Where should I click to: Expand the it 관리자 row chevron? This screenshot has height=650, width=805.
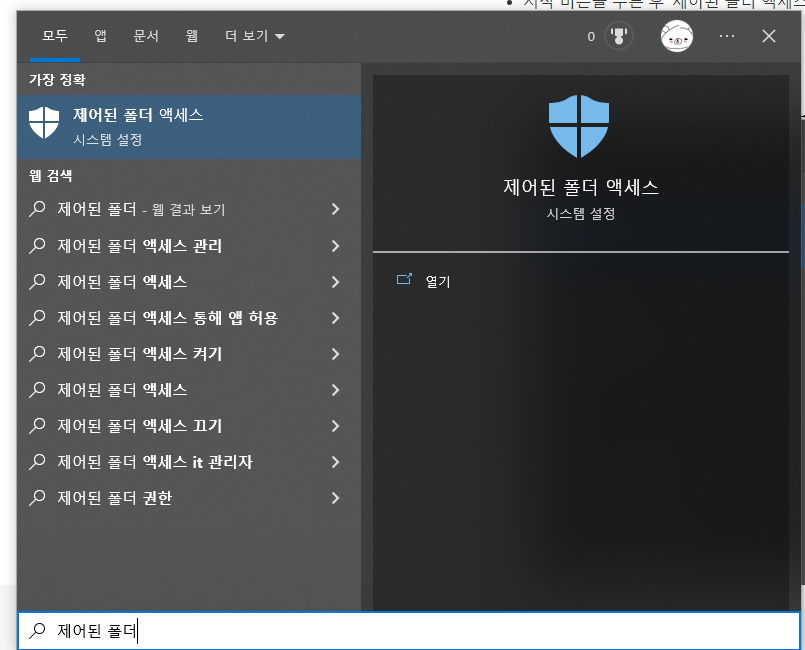pos(335,462)
